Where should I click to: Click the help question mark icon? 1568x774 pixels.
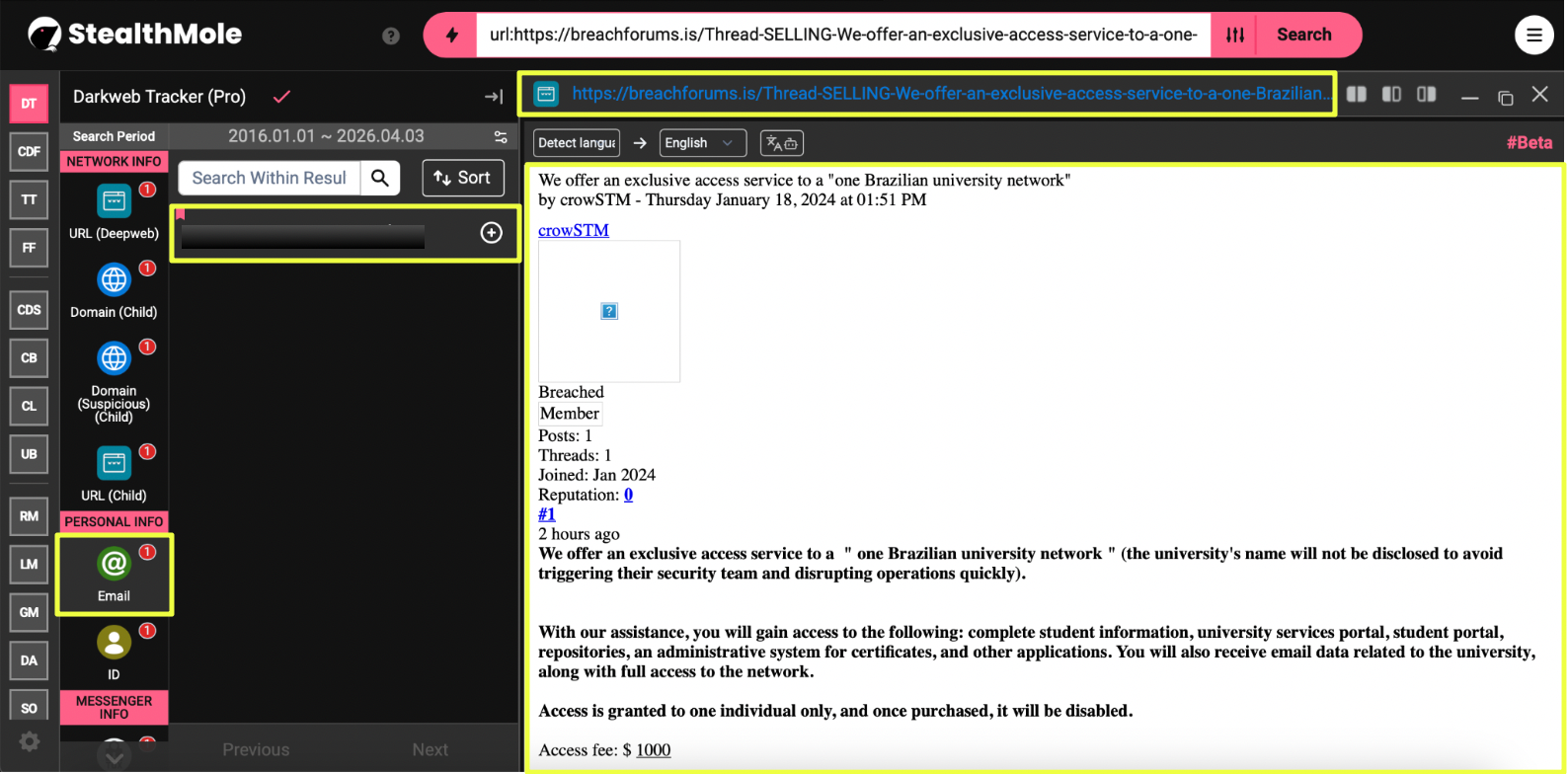pos(391,37)
